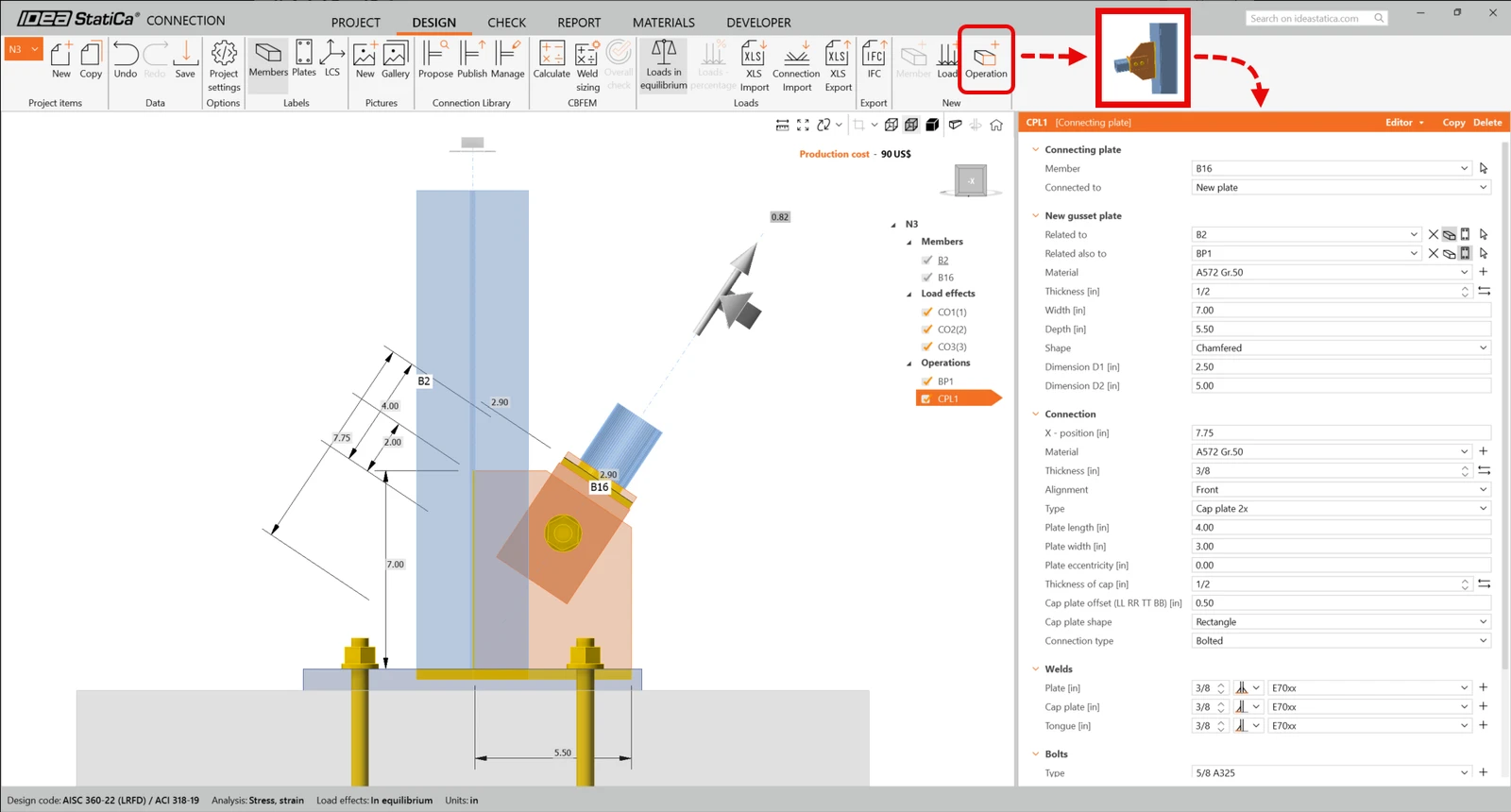Open Project settings
The height and width of the screenshot is (812, 1511).
pyautogui.click(x=224, y=65)
